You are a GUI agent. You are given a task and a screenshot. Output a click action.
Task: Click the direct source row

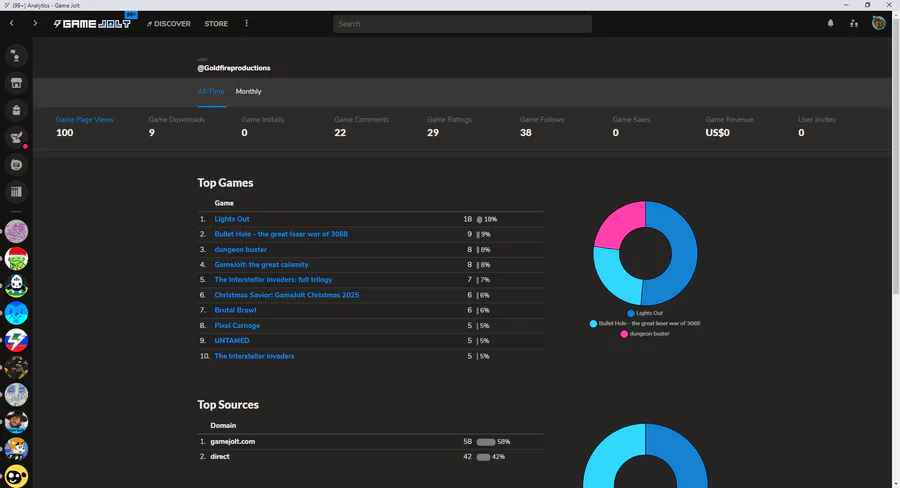tap(371, 456)
